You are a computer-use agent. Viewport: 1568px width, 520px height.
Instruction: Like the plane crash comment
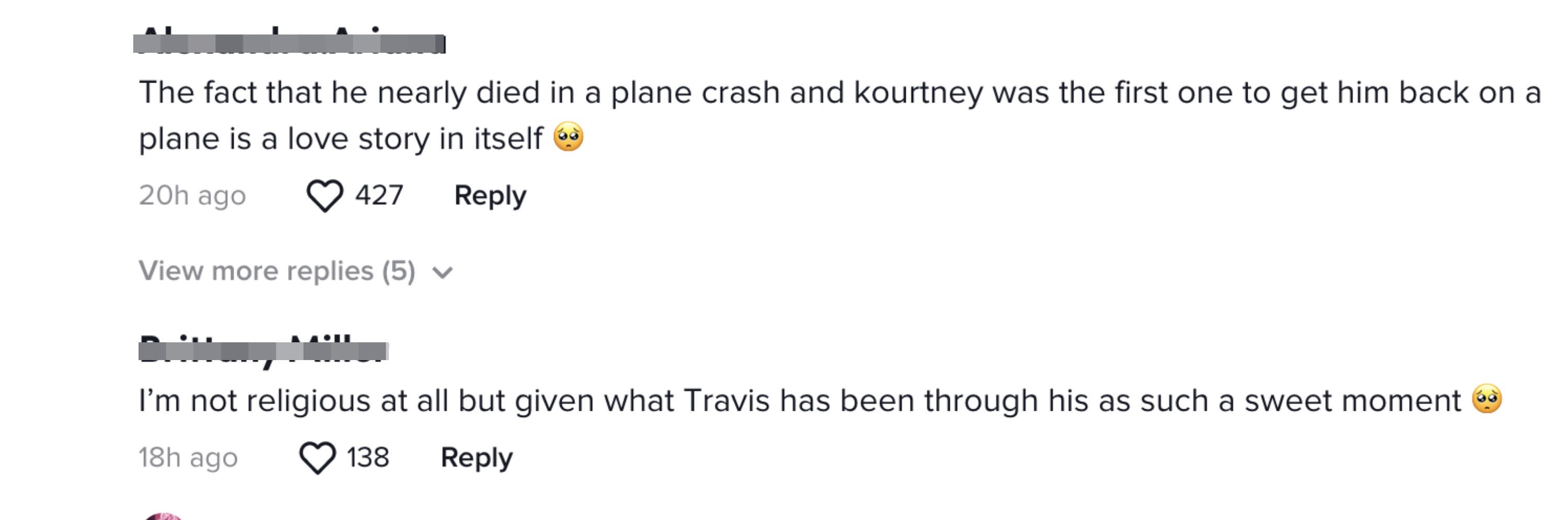point(325,196)
